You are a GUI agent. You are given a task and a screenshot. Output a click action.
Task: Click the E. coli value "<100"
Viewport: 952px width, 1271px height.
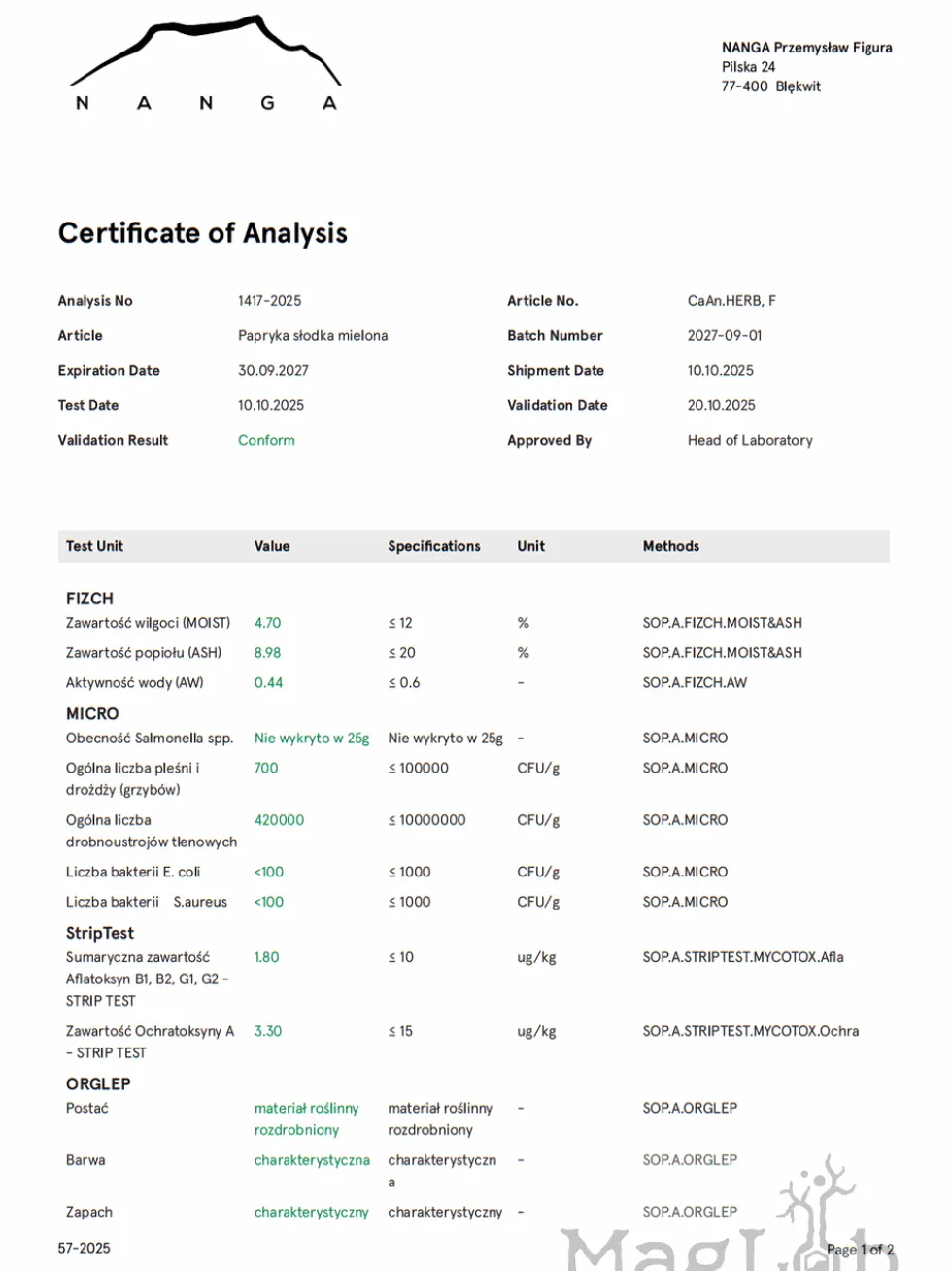269,873
